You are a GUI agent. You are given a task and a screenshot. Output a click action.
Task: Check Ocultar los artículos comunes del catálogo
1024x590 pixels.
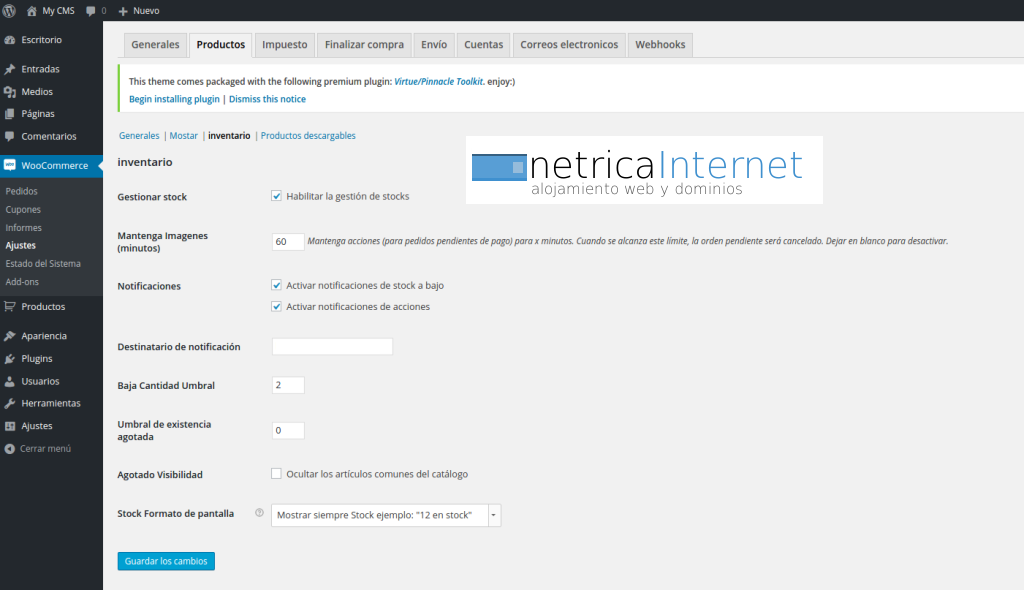[x=276, y=474]
